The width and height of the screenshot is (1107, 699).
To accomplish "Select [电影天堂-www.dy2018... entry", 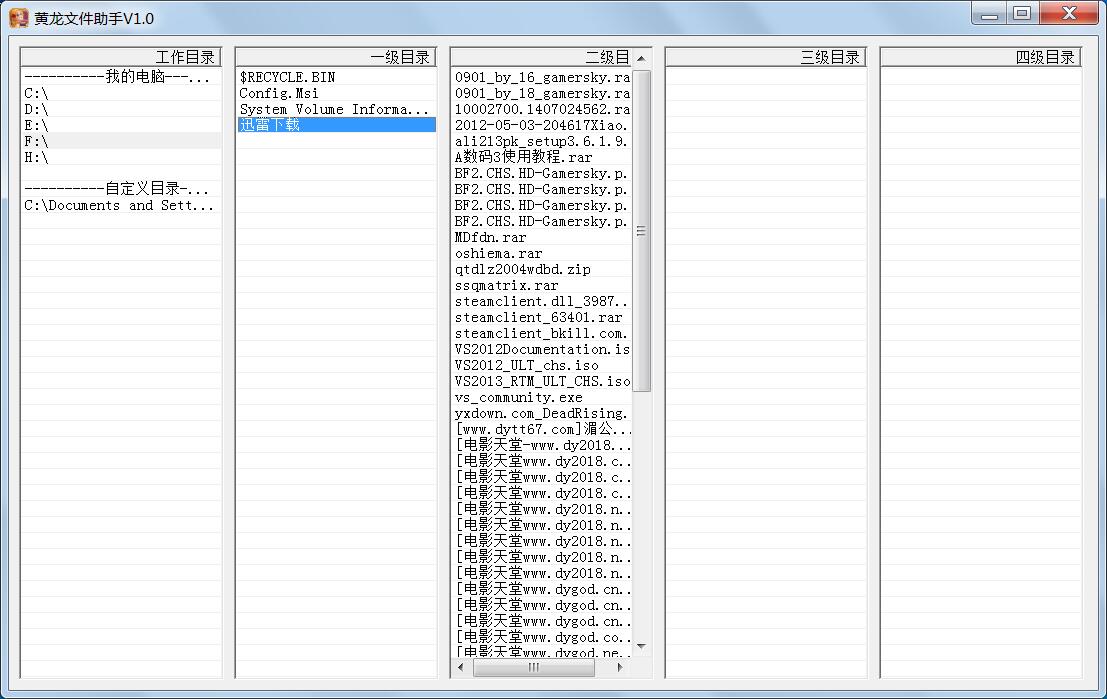I will click(541, 446).
